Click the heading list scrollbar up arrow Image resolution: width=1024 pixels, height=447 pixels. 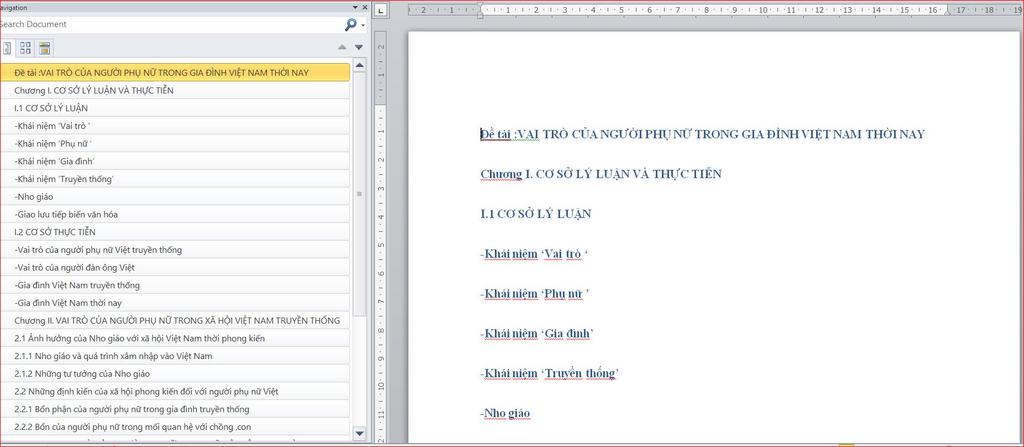(359, 66)
